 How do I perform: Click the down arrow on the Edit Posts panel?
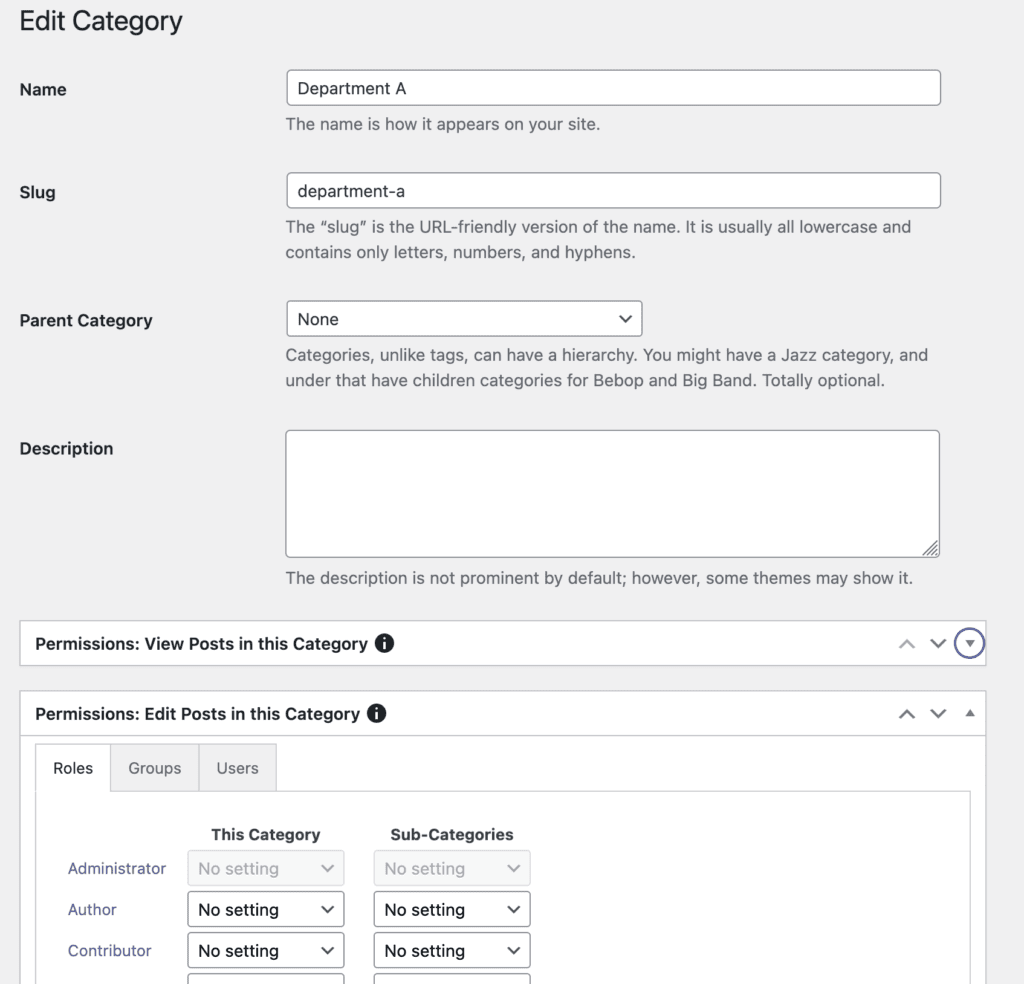click(938, 713)
